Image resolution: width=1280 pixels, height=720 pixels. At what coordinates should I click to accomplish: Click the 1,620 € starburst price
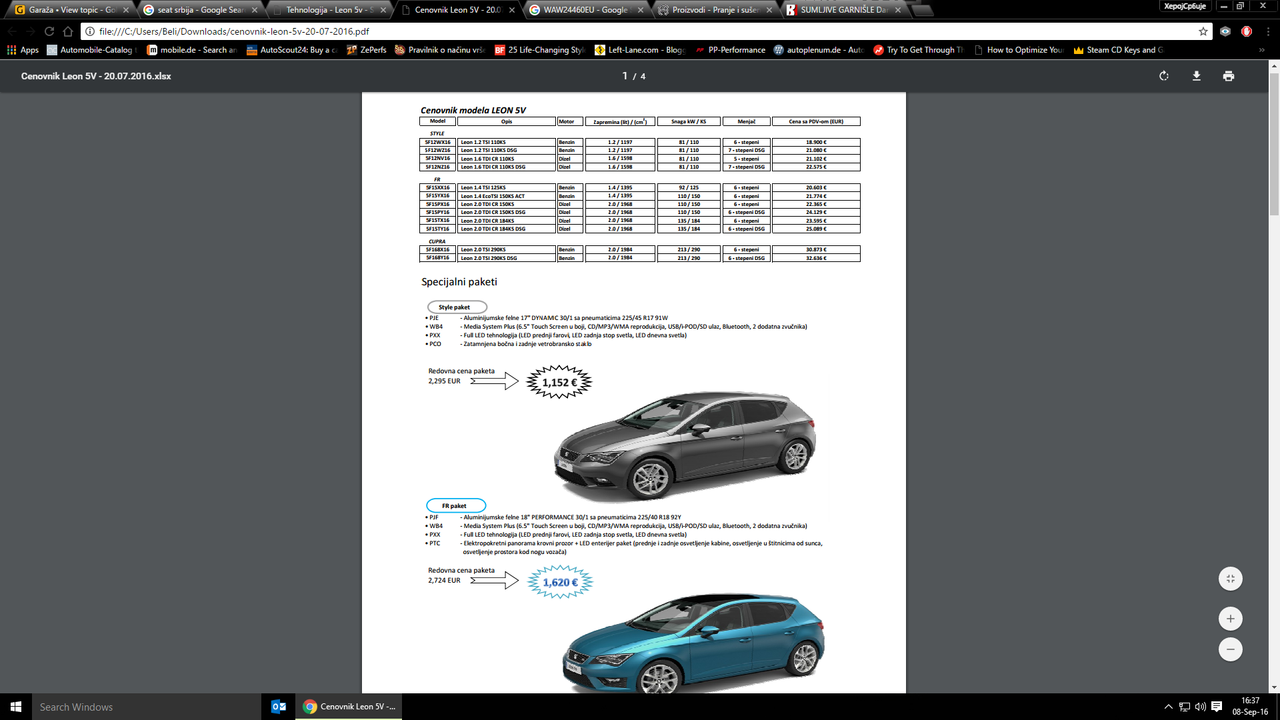click(x=560, y=582)
